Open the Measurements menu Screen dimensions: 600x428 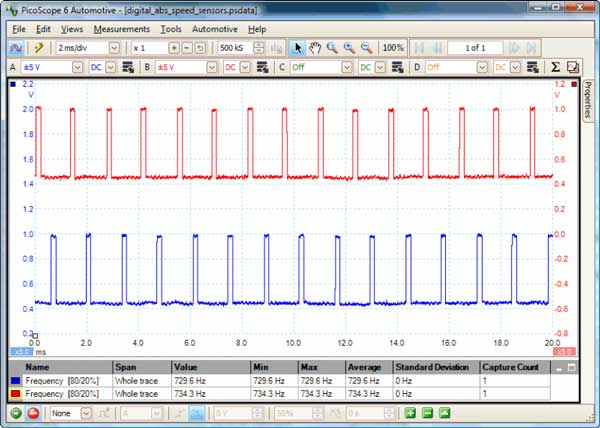121,29
